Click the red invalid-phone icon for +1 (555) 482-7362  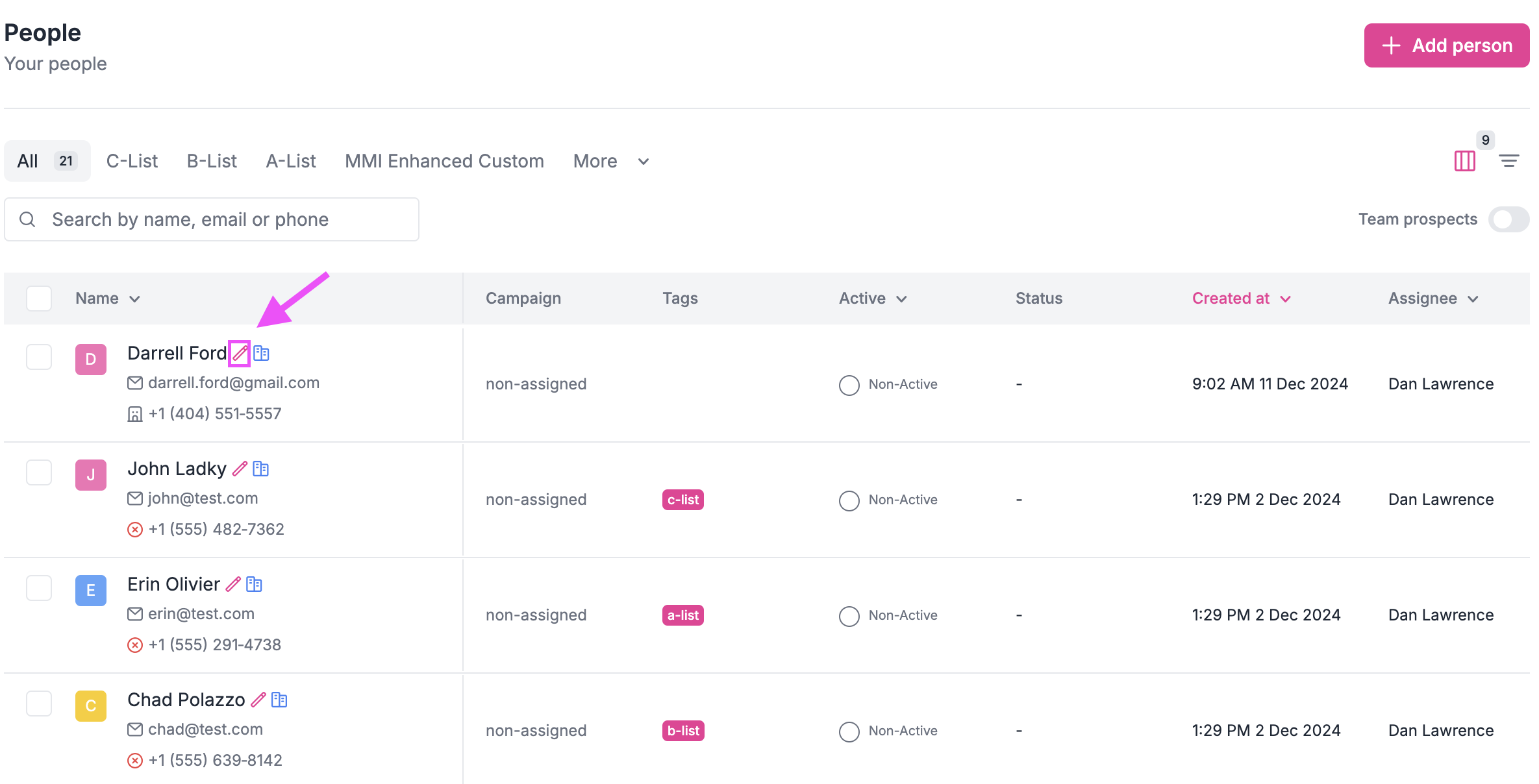(x=135, y=530)
